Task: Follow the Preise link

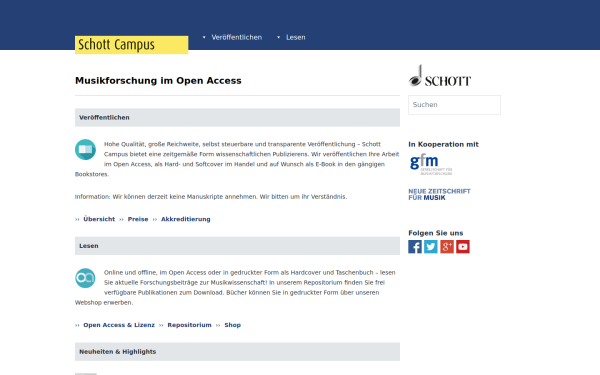Action: coord(138,219)
